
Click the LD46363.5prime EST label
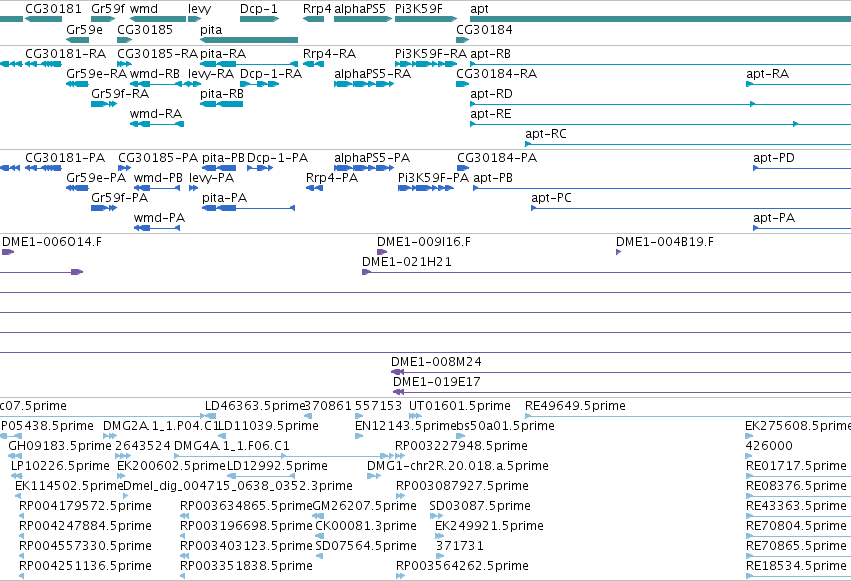click(x=255, y=406)
